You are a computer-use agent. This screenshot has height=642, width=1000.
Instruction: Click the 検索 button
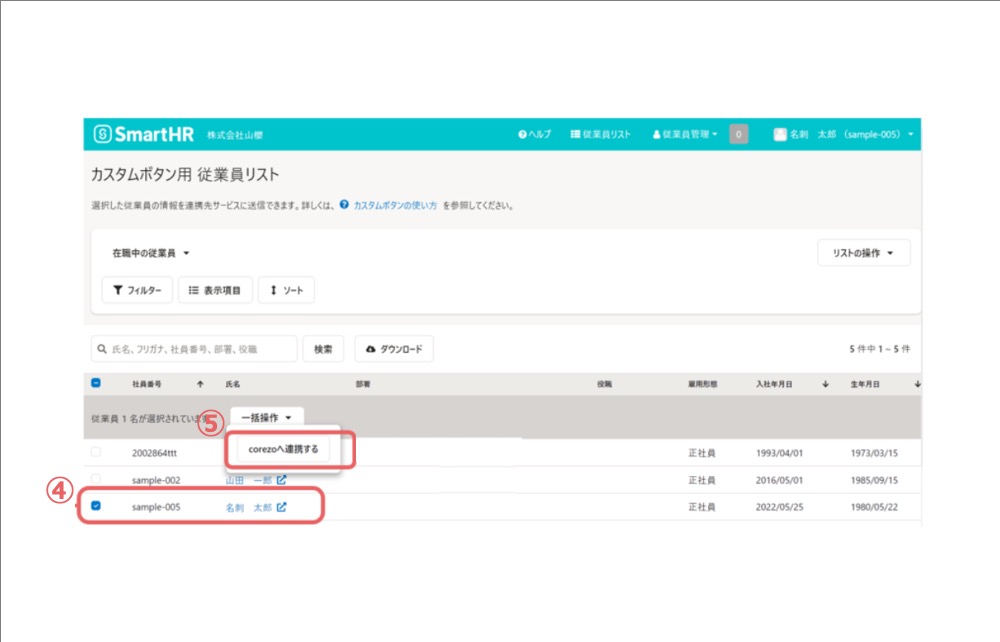pyautogui.click(x=323, y=349)
